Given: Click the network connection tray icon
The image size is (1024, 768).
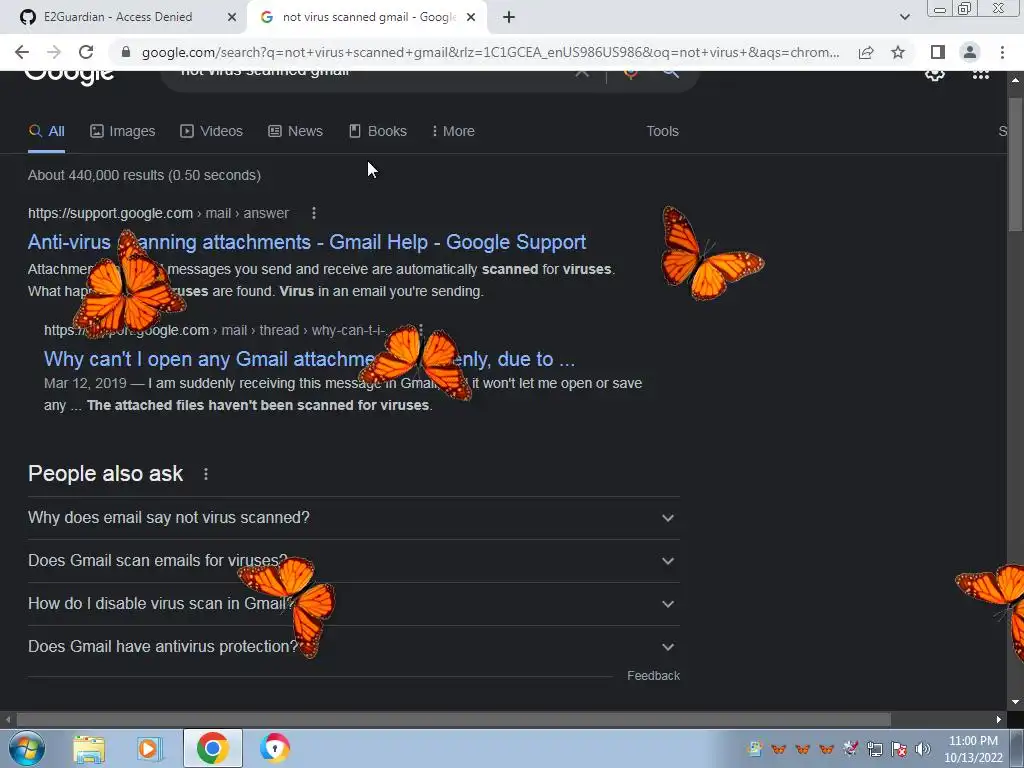Looking at the screenshot, I should (874, 749).
